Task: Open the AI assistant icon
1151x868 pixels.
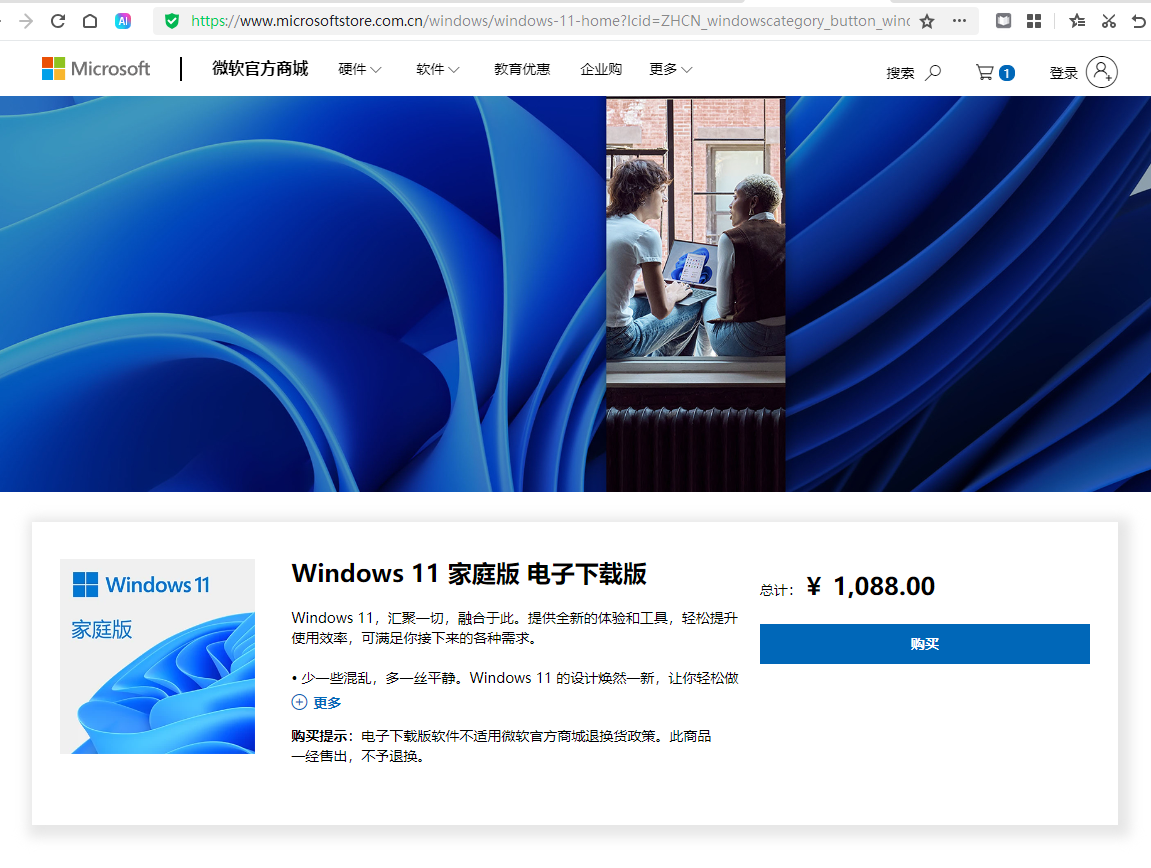Action: tap(123, 21)
